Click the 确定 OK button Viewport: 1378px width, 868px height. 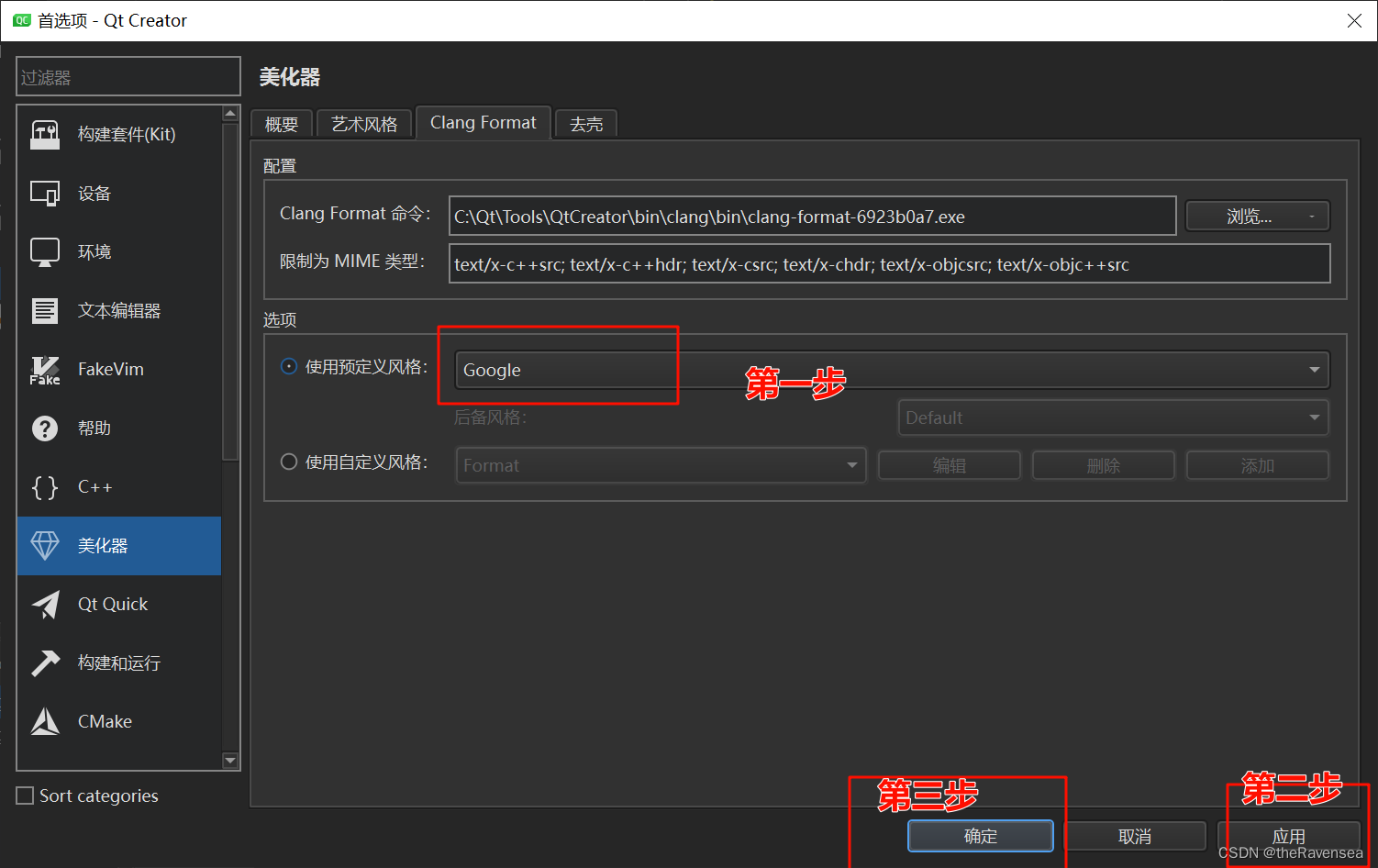[981, 836]
